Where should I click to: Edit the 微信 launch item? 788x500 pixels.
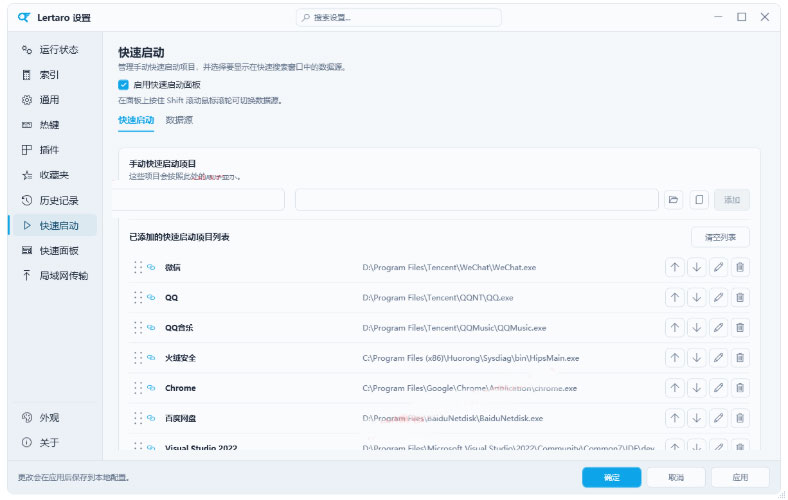pos(718,267)
